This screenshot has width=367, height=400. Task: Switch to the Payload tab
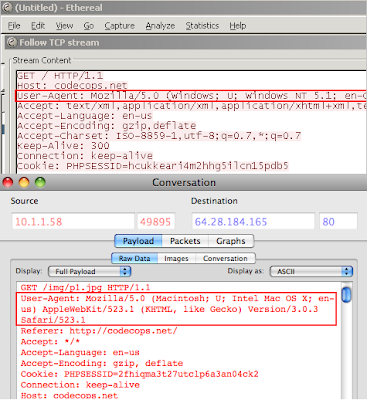tap(138, 241)
